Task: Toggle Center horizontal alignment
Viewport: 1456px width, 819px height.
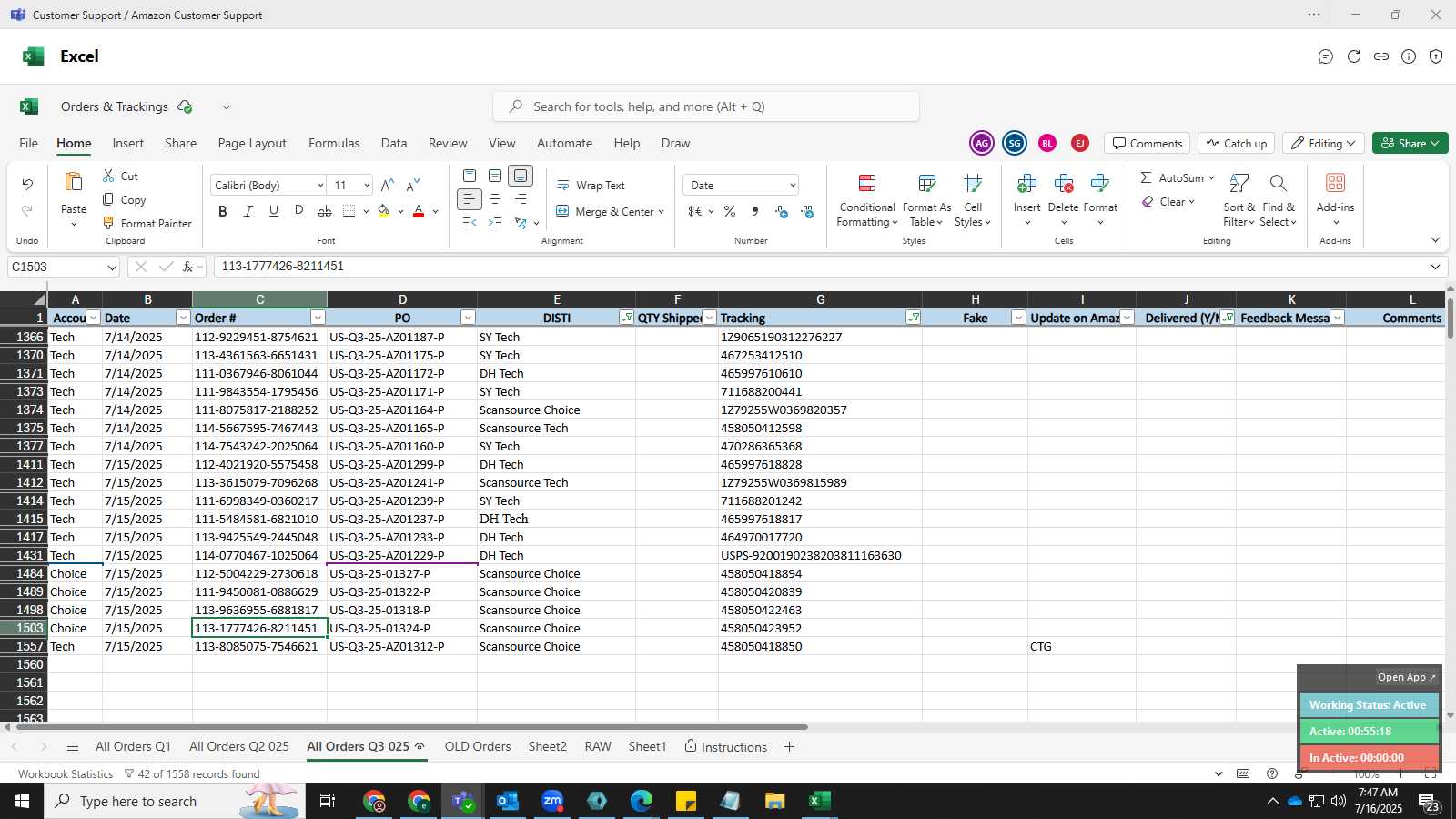Action: [x=495, y=198]
